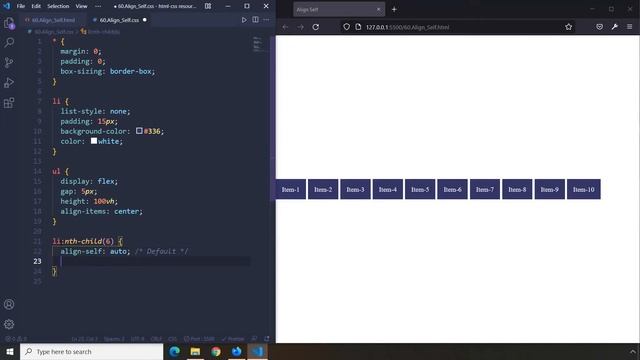Click the unsaved dot on the CSS tab
The image size is (640, 360).
point(144,20)
